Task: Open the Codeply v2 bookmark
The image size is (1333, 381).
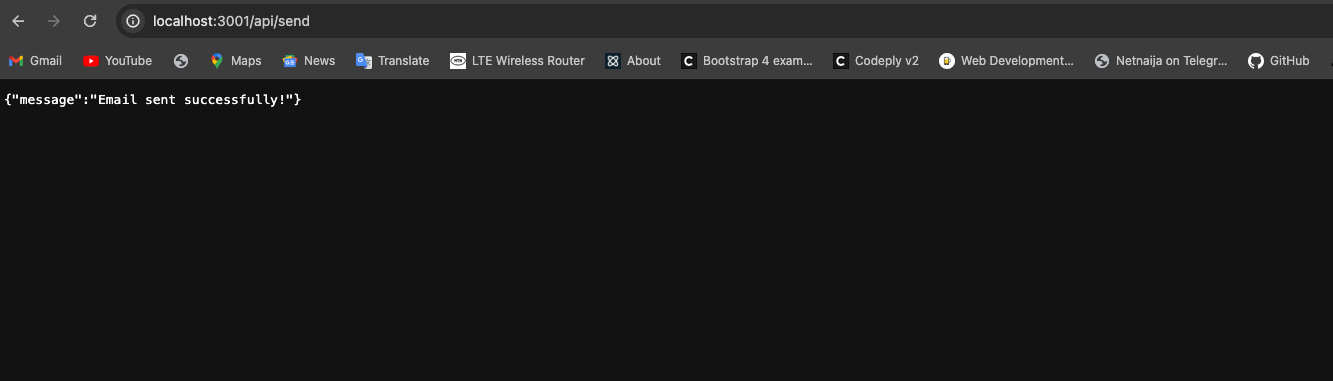Action: 876,61
